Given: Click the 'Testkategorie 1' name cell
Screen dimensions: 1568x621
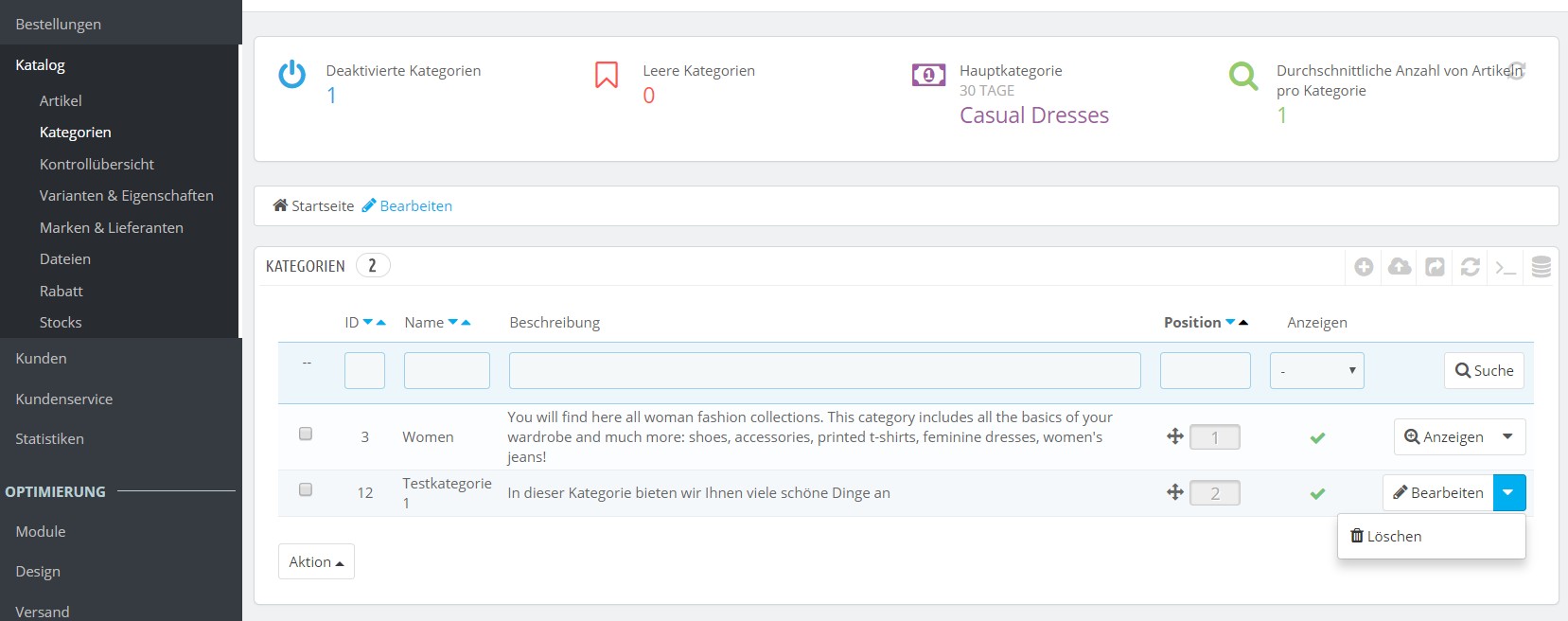Looking at the screenshot, I should [x=447, y=492].
